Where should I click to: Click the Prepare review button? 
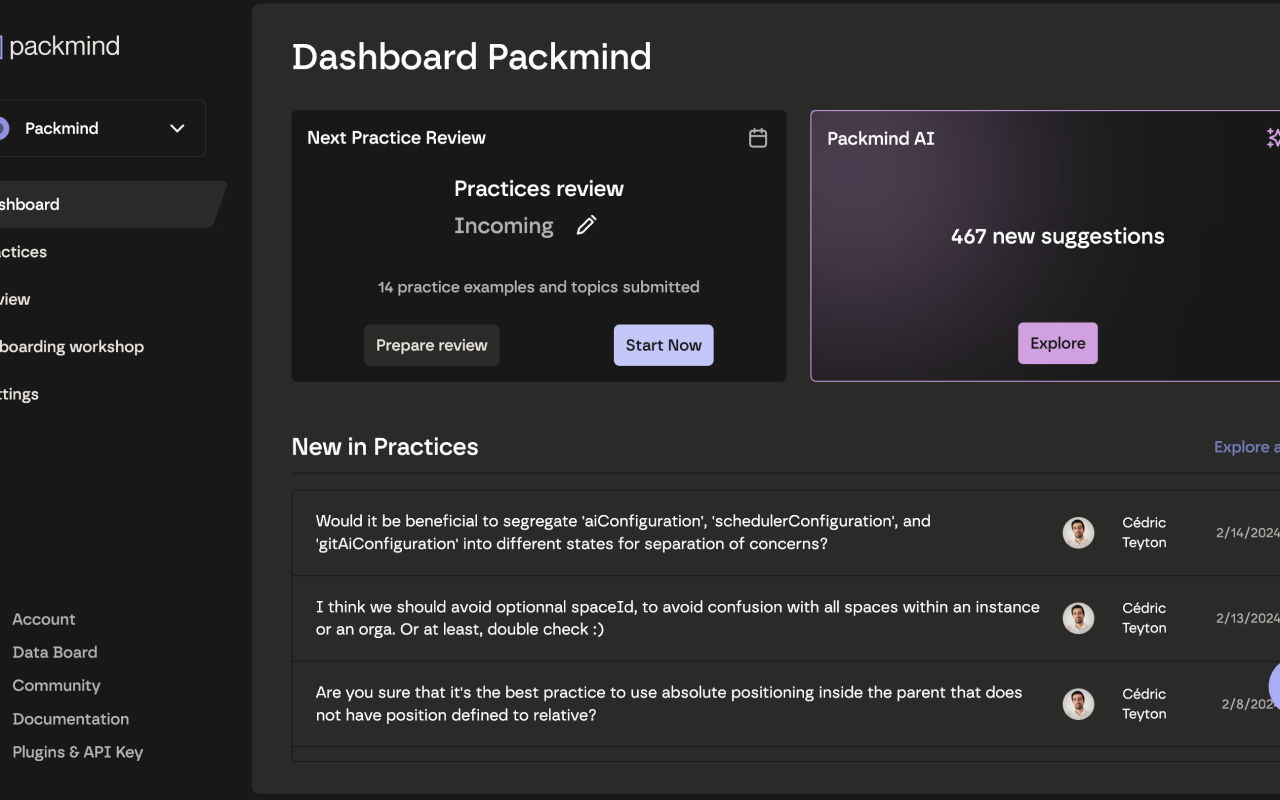click(432, 344)
